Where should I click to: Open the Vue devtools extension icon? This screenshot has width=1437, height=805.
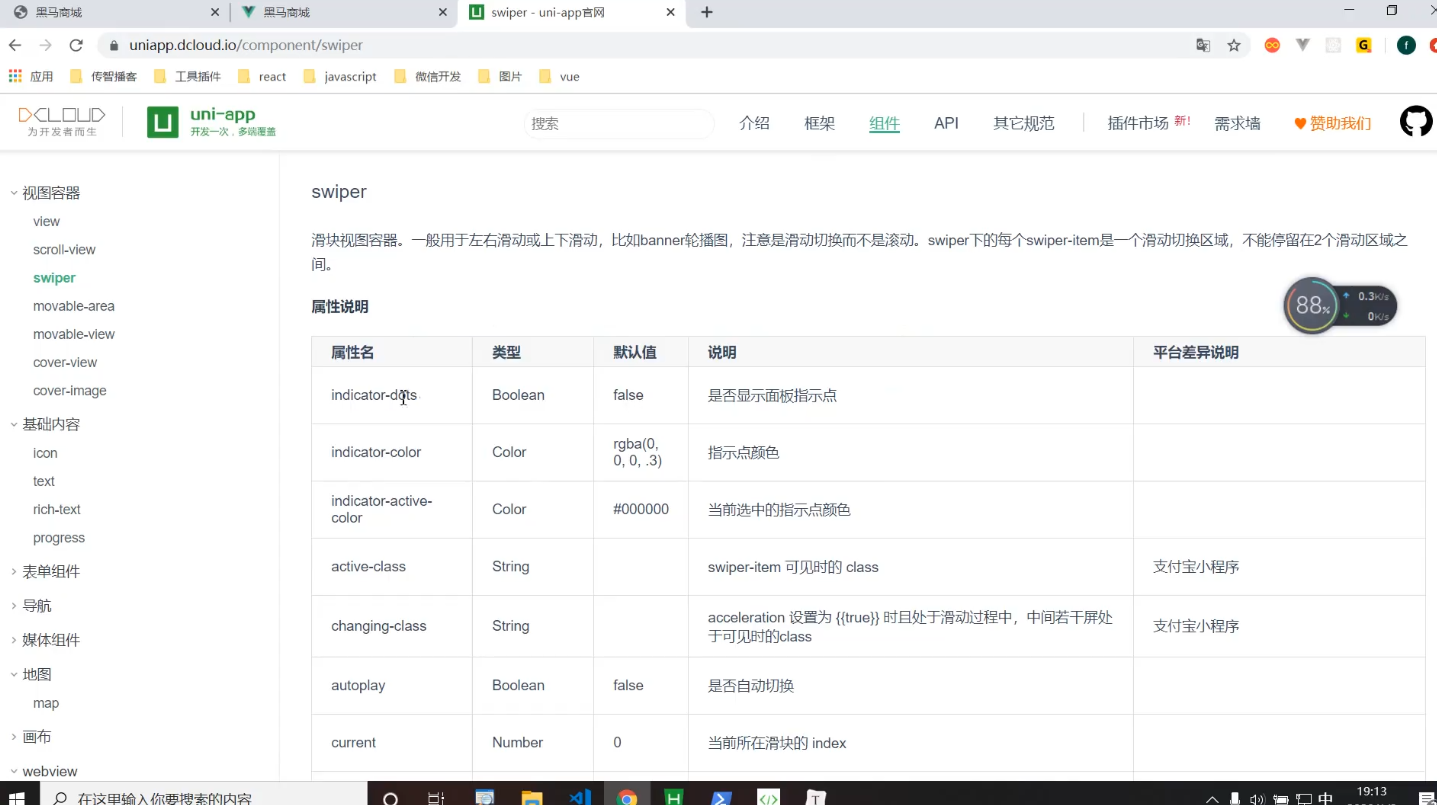tap(1301, 45)
